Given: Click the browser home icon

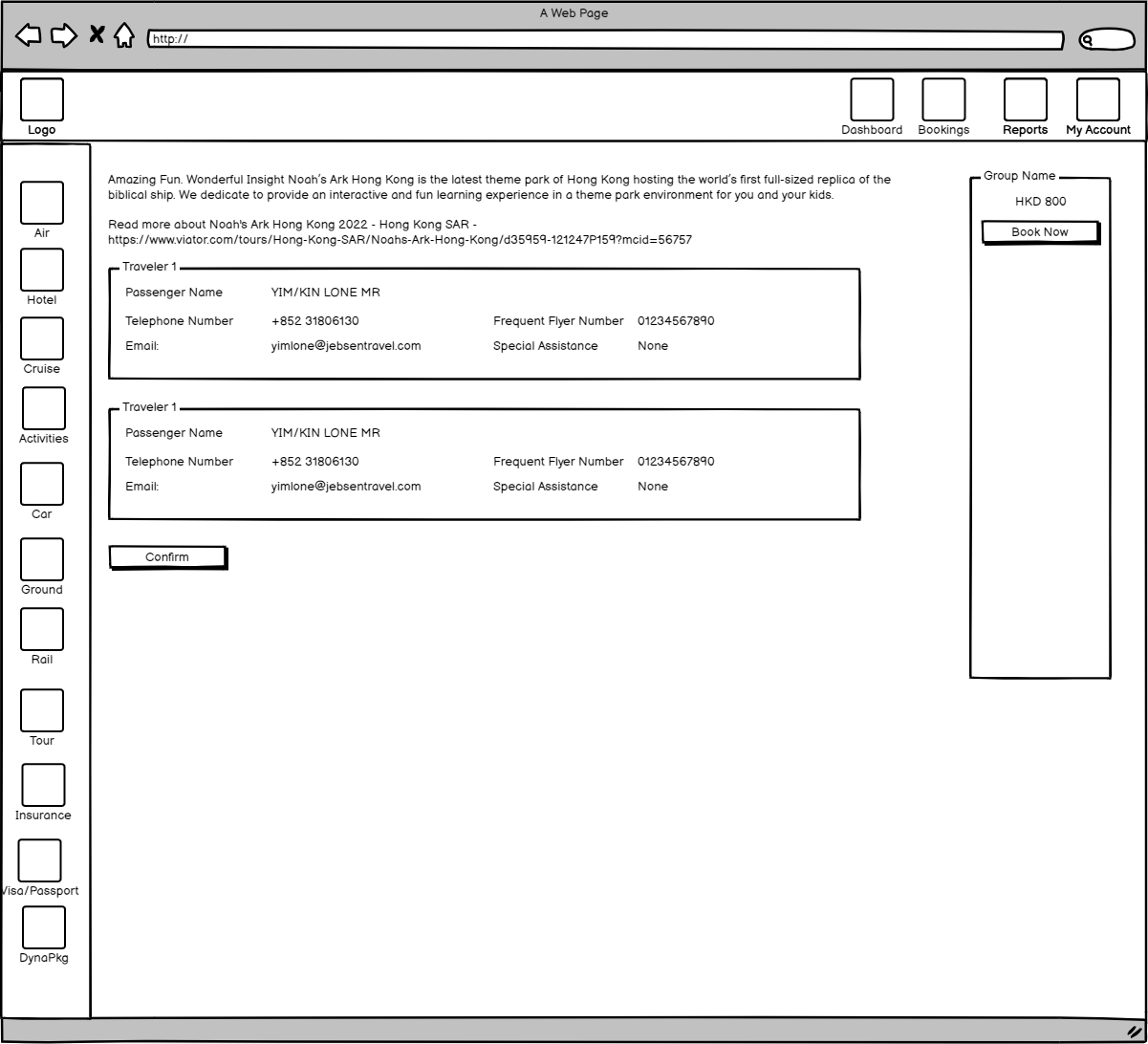Looking at the screenshot, I should pyautogui.click(x=124, y=35).
